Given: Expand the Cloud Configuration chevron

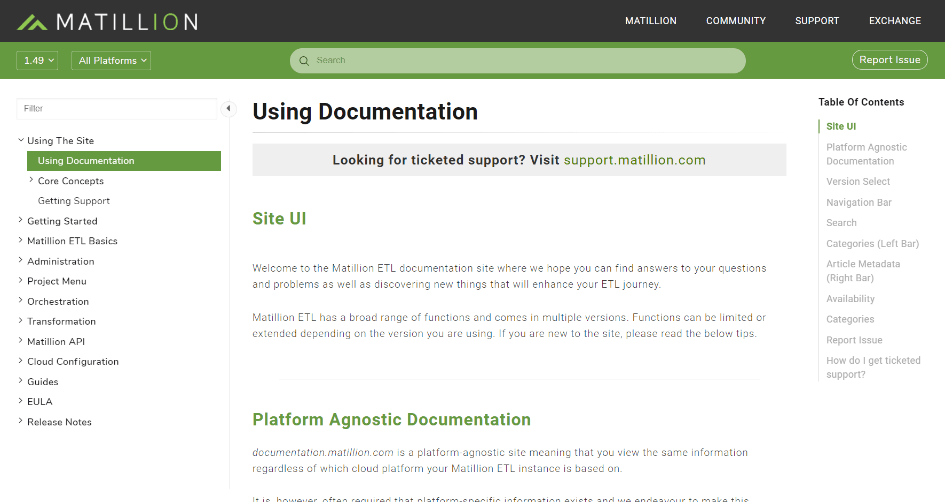Looking at the screenshot, I should pyautogui.click(x=20, y=361).
